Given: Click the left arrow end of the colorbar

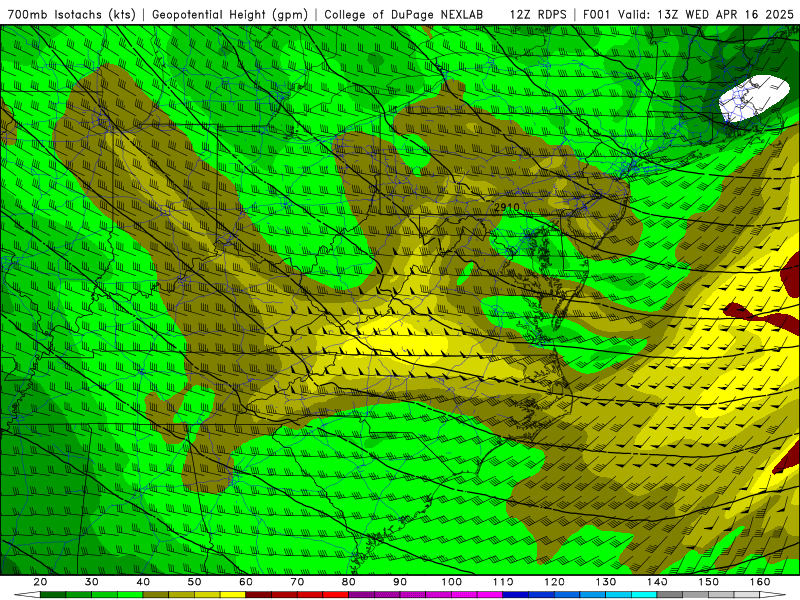Looking at the screenshot, I should point(27,594).
